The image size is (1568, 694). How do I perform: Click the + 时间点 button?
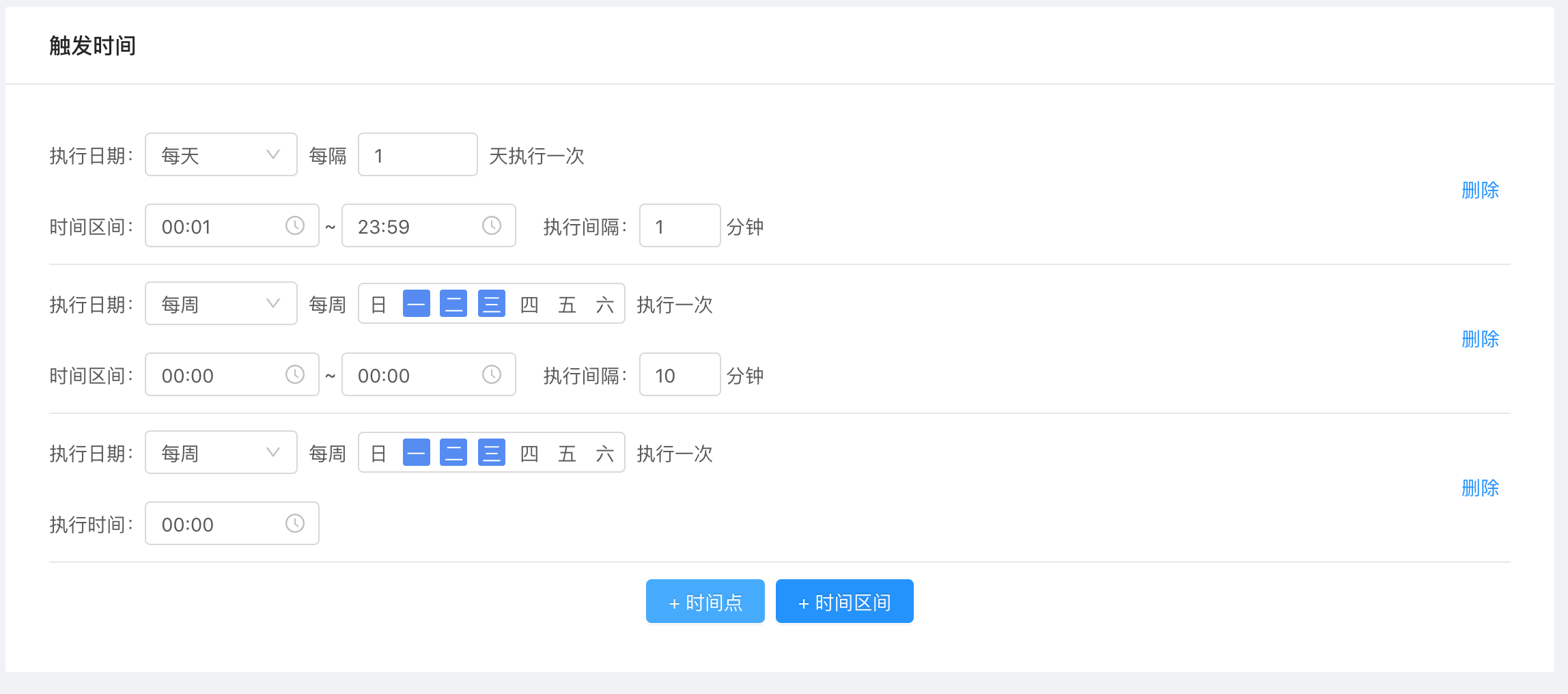(705, 602)
